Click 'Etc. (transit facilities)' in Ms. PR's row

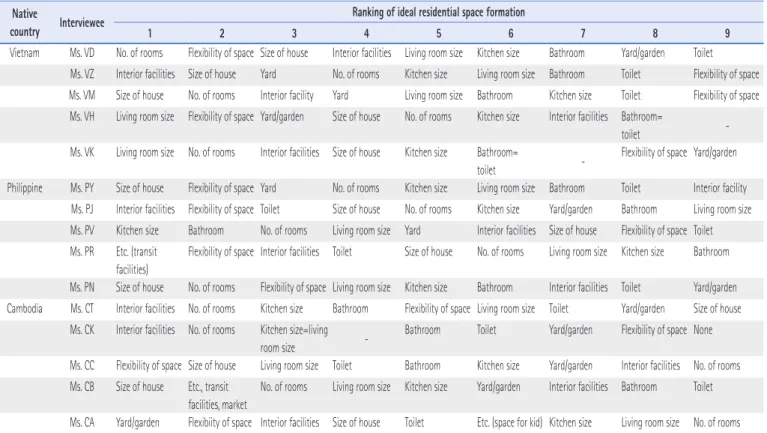pyautogui.click(x=136, y=261)
